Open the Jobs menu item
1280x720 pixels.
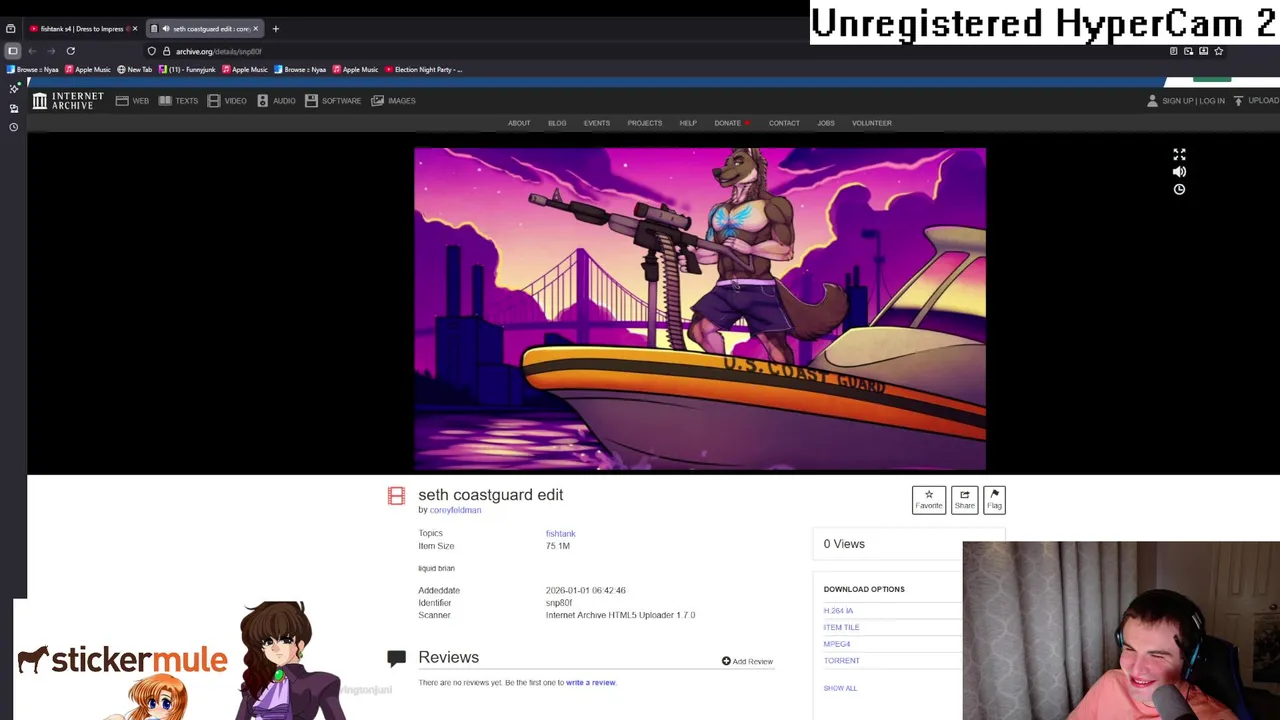[826, 123]
